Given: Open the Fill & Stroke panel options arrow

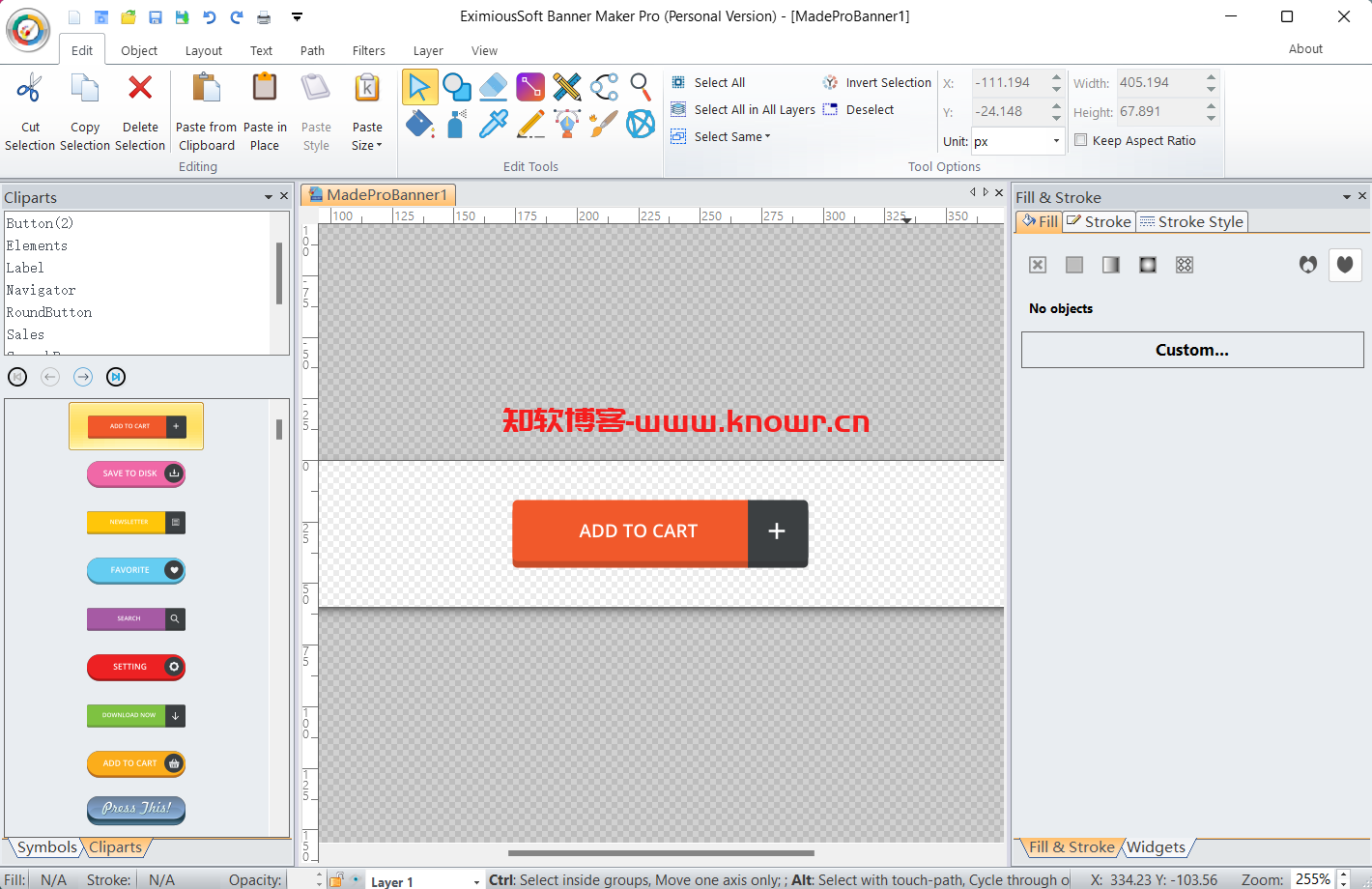Looking at the screenshot, I should coord(1347,197).
